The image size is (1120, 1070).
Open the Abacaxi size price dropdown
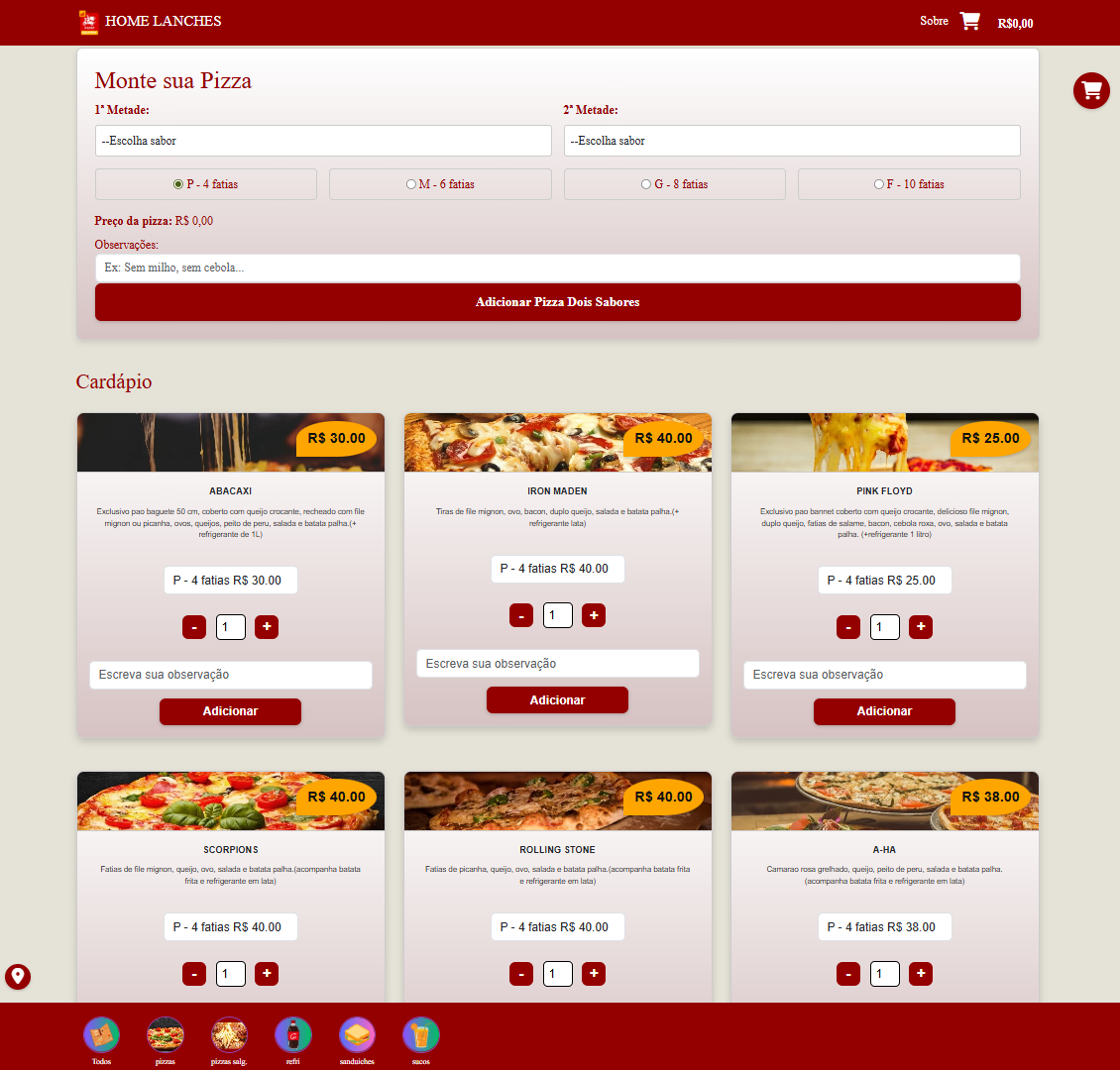[x=230, y=581]
